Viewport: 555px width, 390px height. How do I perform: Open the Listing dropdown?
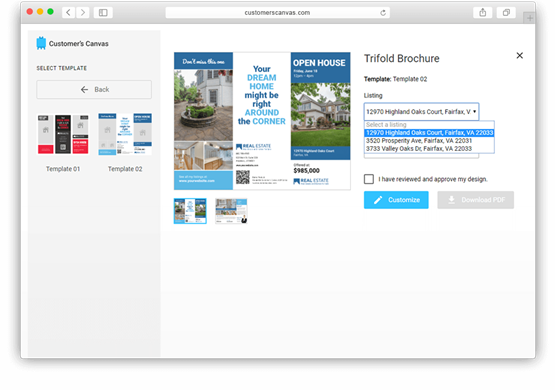coord(421,111)
